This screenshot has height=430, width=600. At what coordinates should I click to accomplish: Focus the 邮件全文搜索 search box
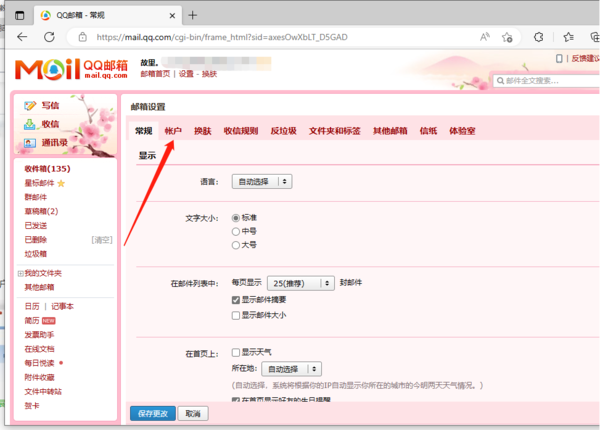pos(546,81)
